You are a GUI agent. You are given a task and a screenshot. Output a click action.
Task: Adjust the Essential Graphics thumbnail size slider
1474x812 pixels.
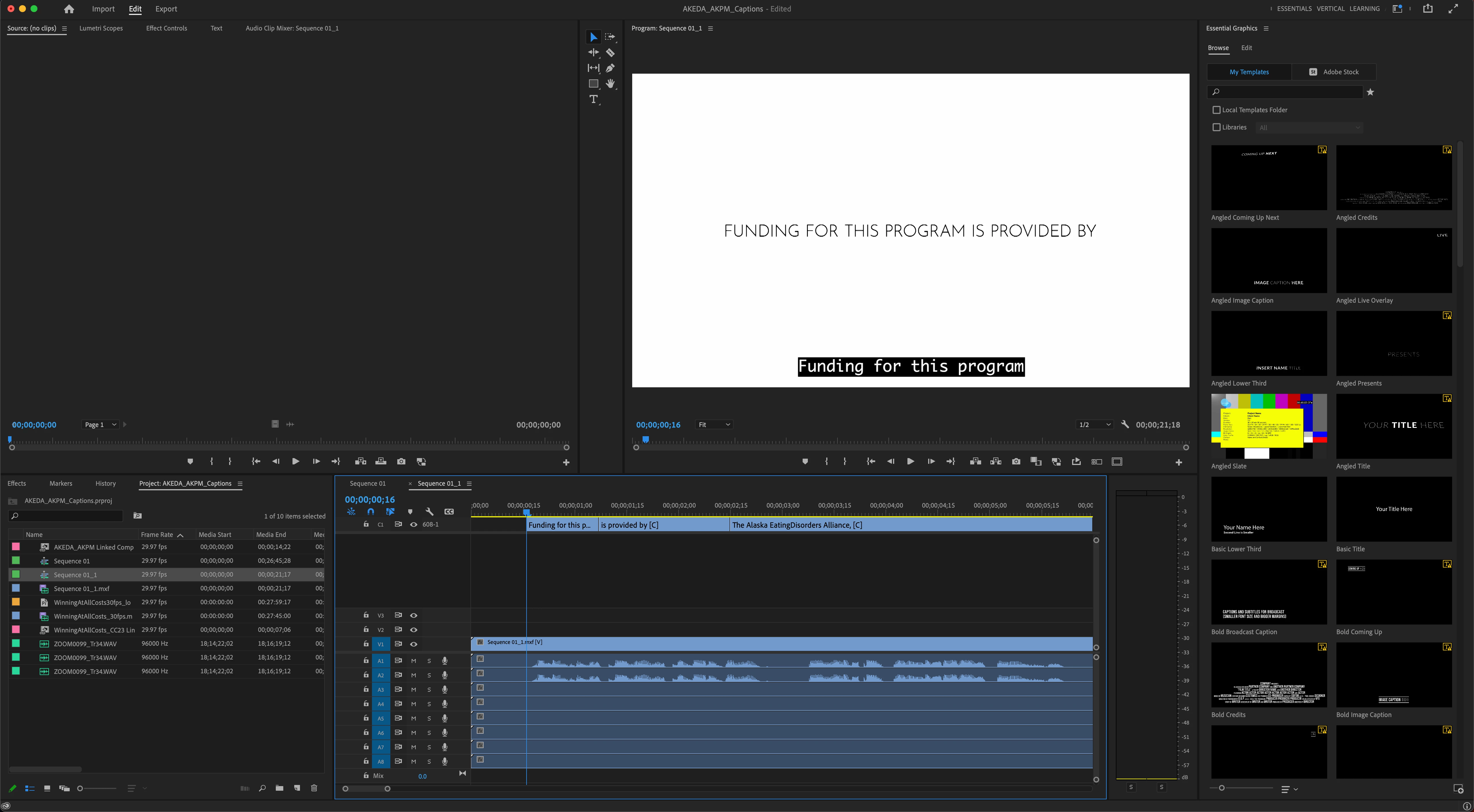[x=1222, y=788]
